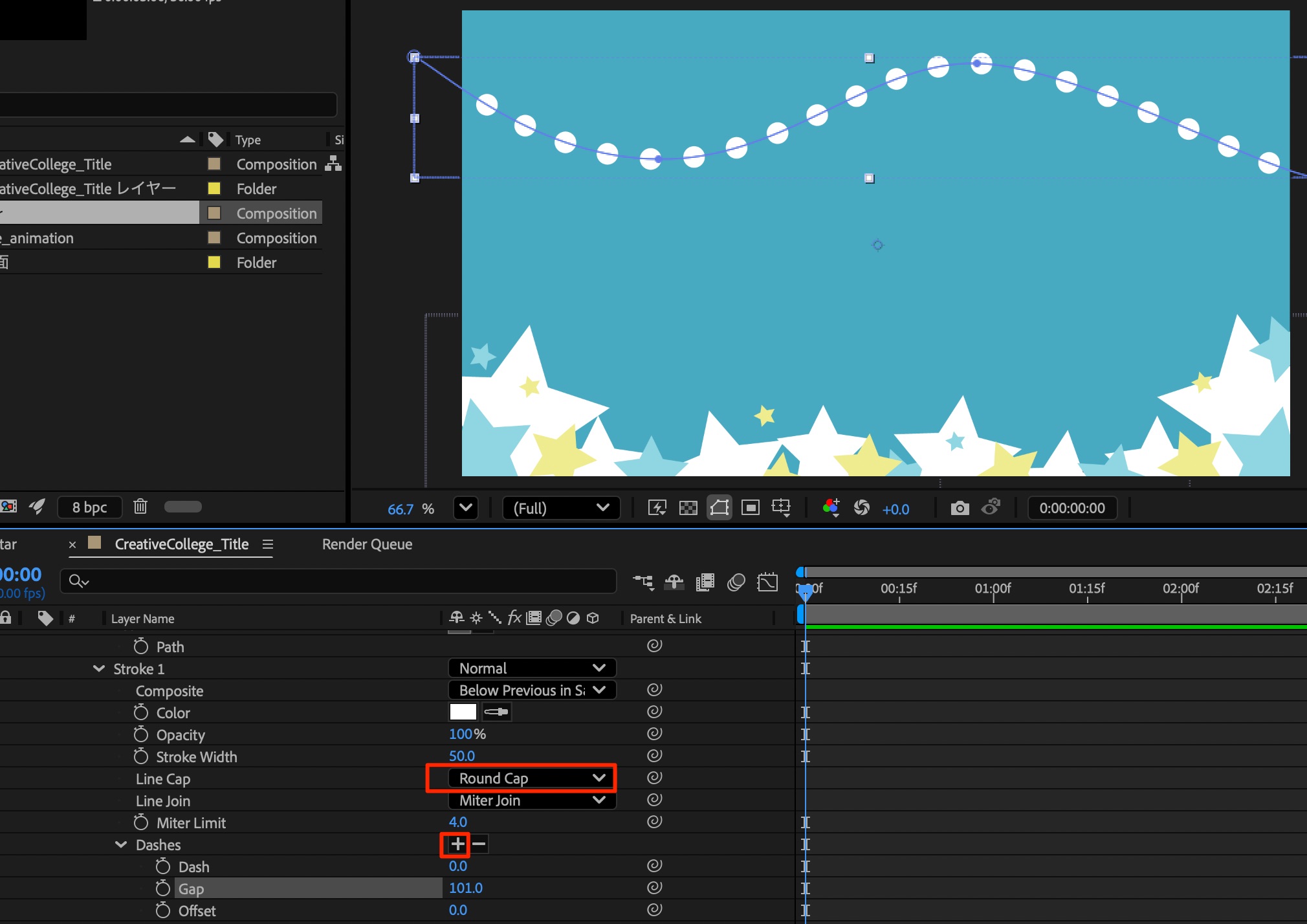
Task: Open CreativeCollege_Title panel menu
Action: click(268, 544)
